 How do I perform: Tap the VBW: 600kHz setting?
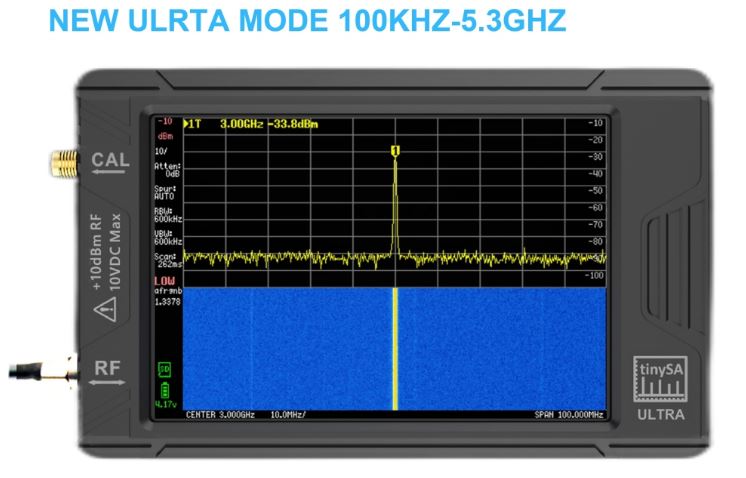point(168,238)
